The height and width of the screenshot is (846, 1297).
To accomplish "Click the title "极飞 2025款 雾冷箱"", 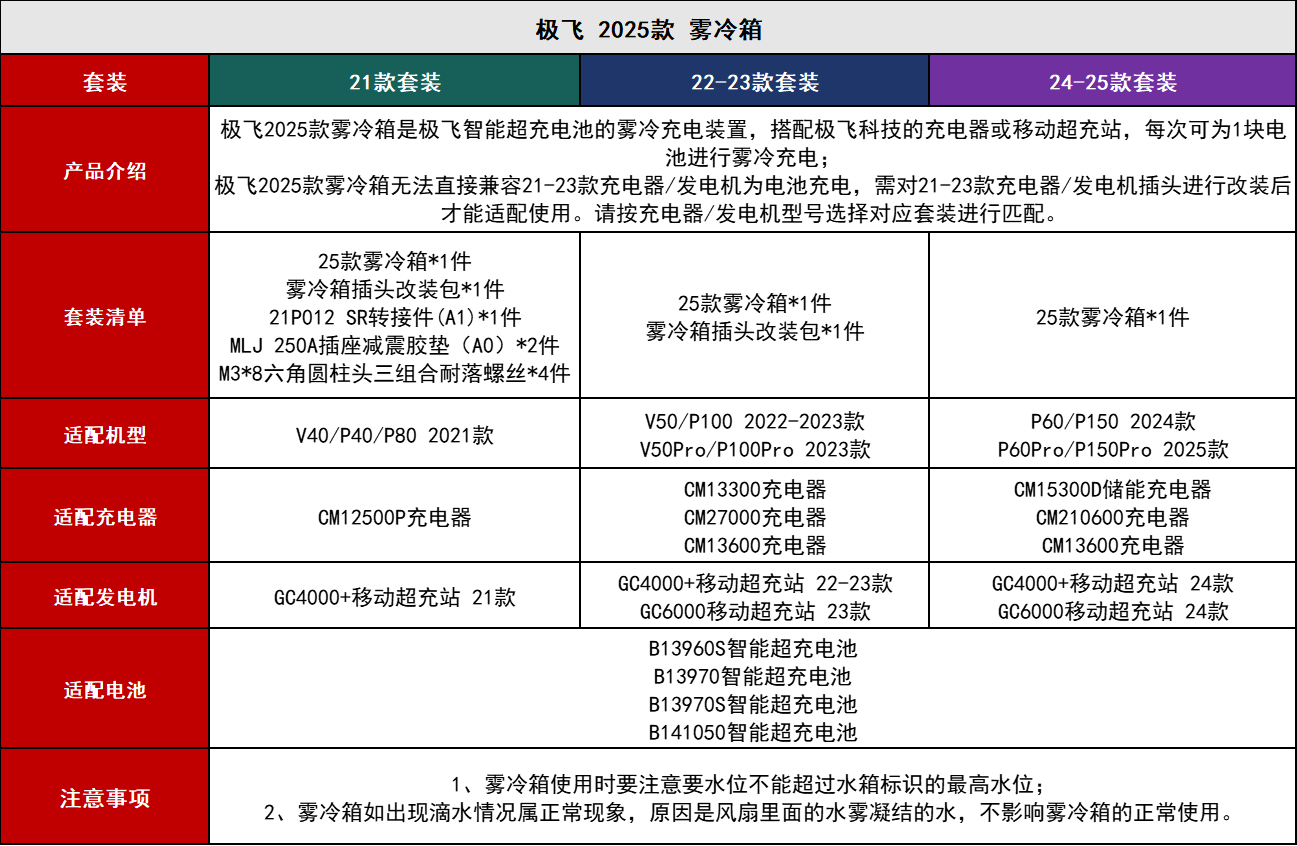I will point(649,29).
